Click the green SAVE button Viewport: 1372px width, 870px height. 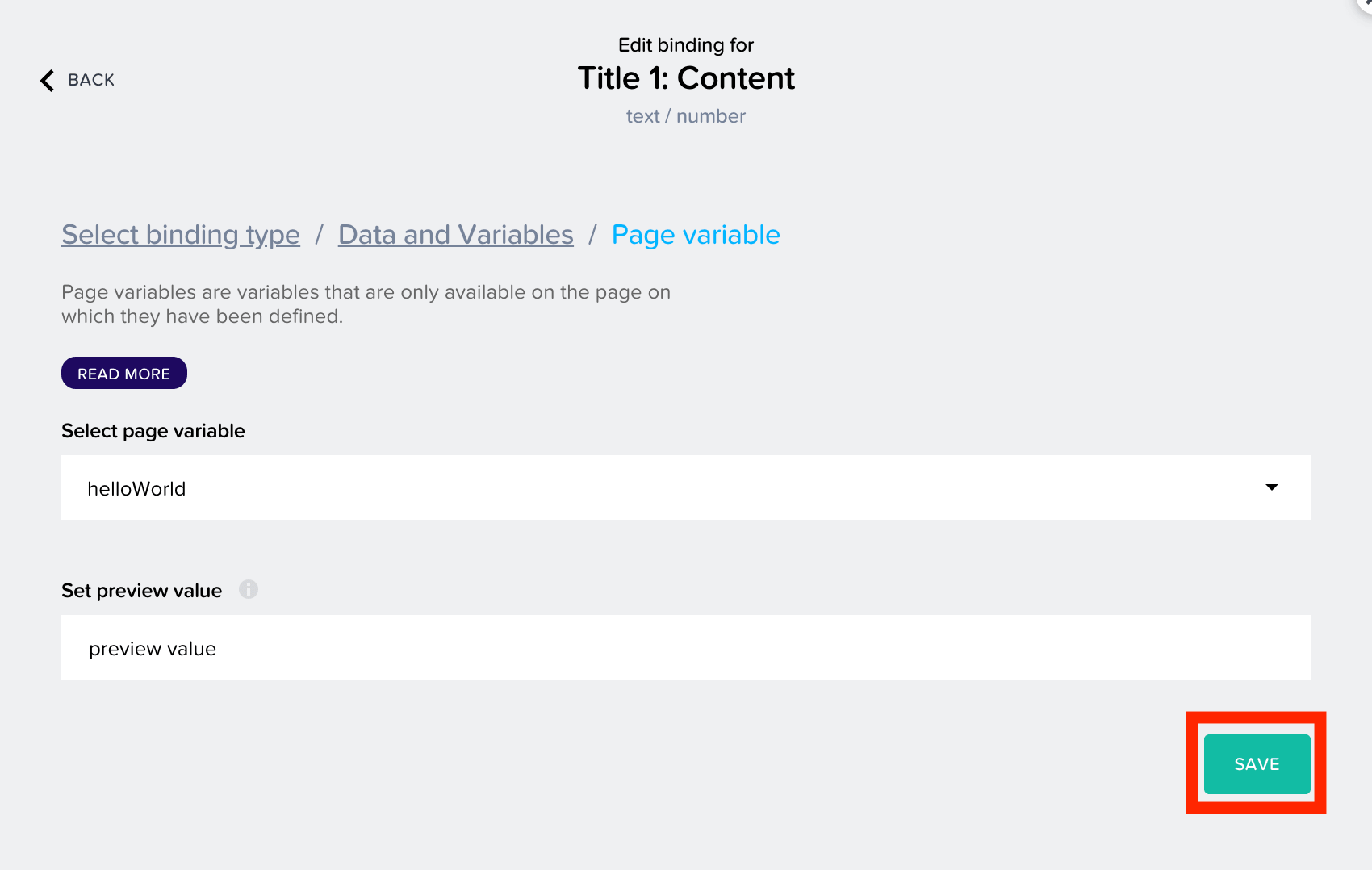[x=1257, y=763]
